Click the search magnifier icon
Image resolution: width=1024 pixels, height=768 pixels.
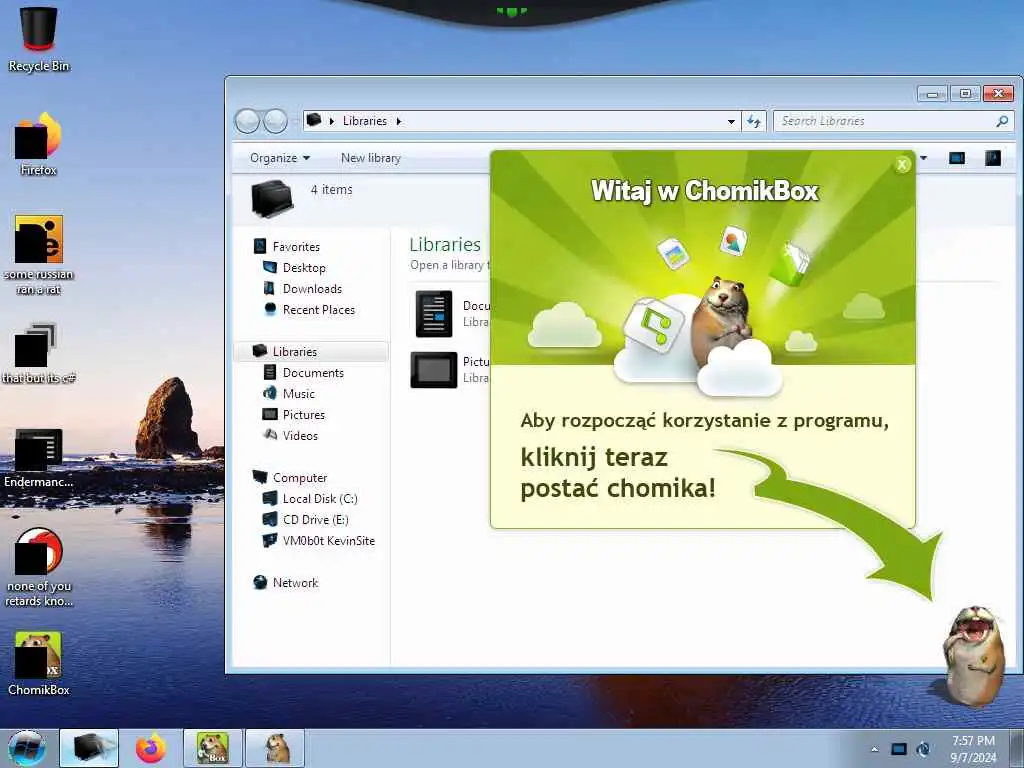(1002, 121)
